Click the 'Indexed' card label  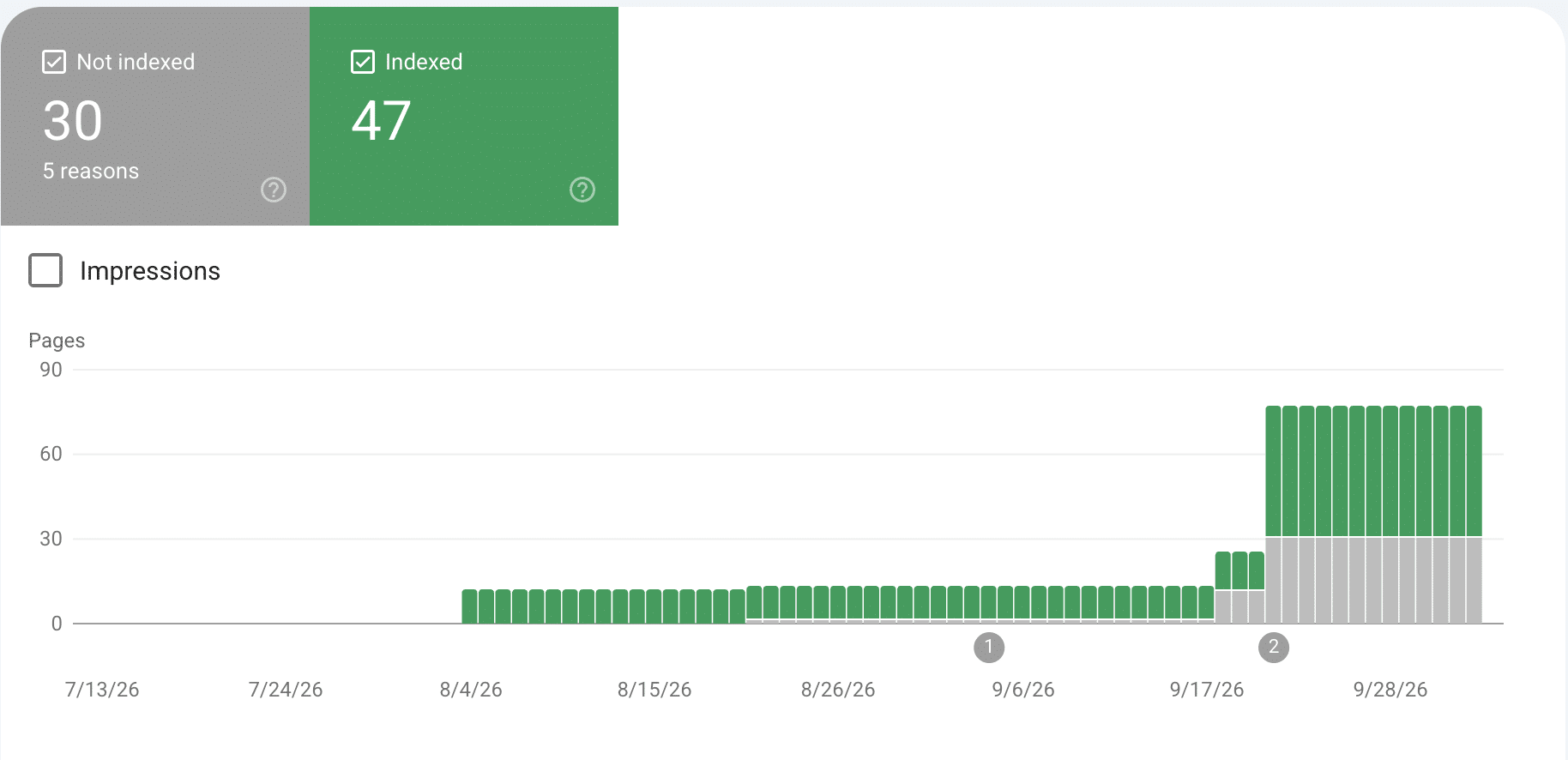tap(424, 62)
